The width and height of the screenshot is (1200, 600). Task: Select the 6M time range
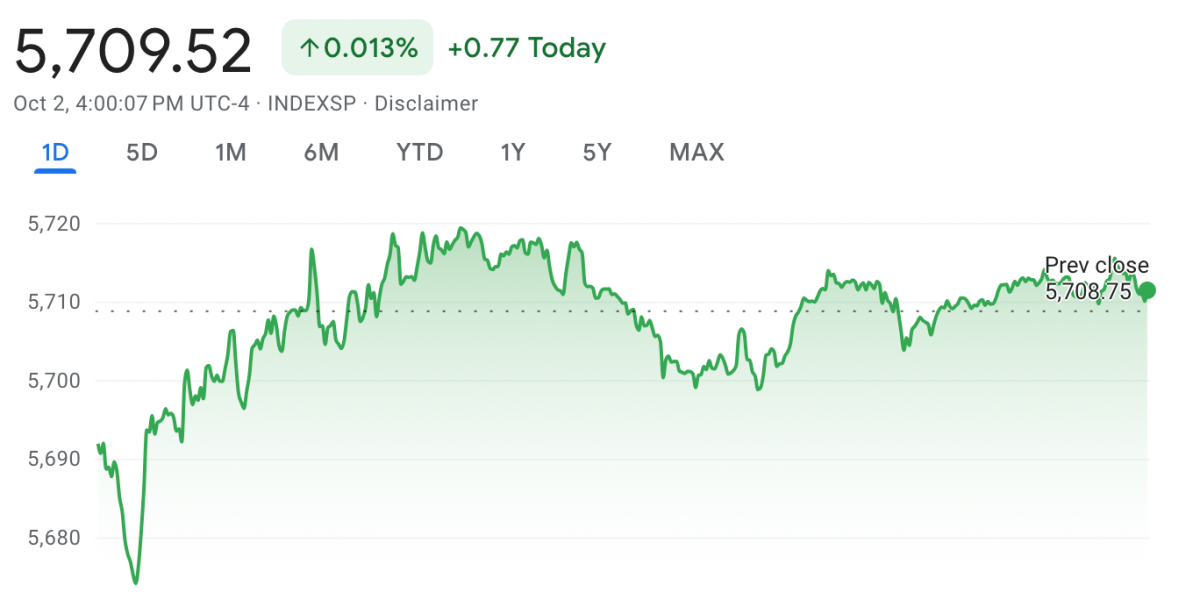tap(321, 152)
